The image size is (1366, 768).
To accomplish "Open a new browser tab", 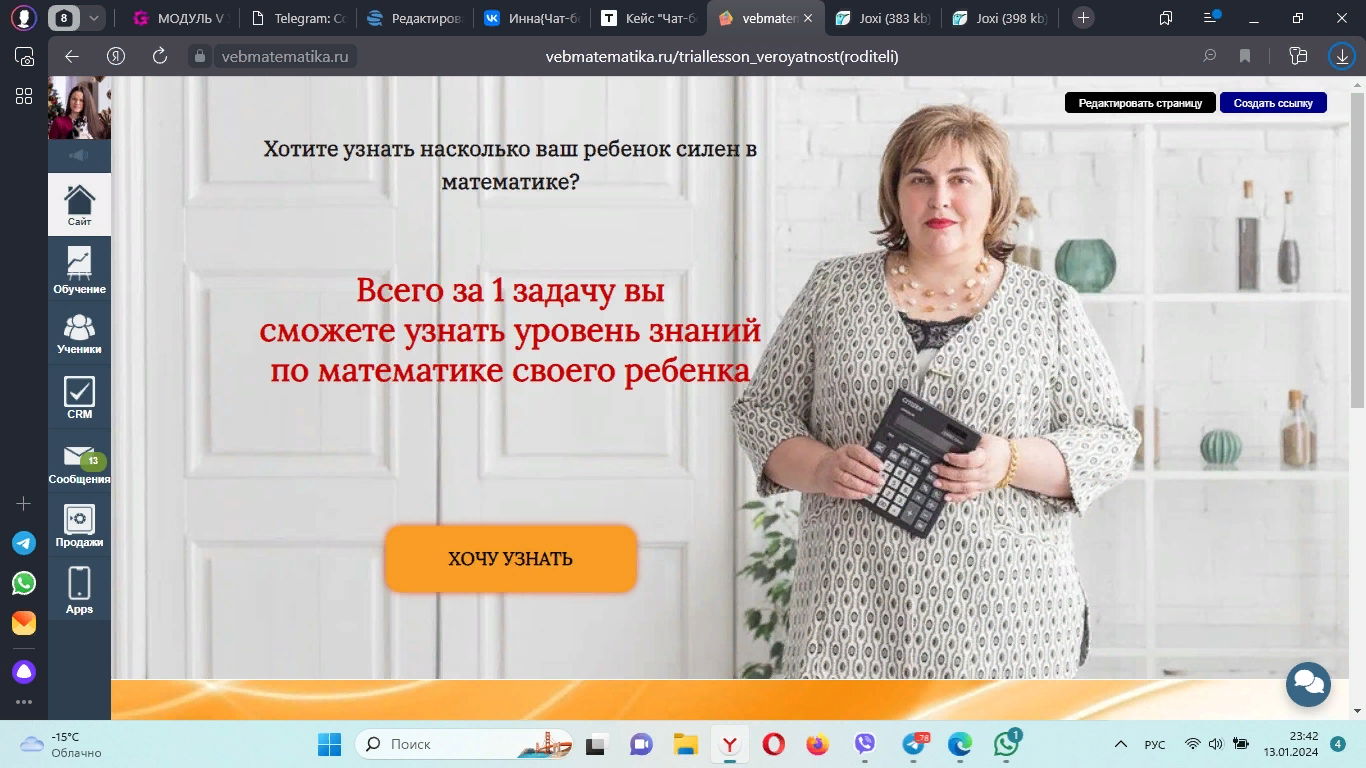I will coord(1083,18).
